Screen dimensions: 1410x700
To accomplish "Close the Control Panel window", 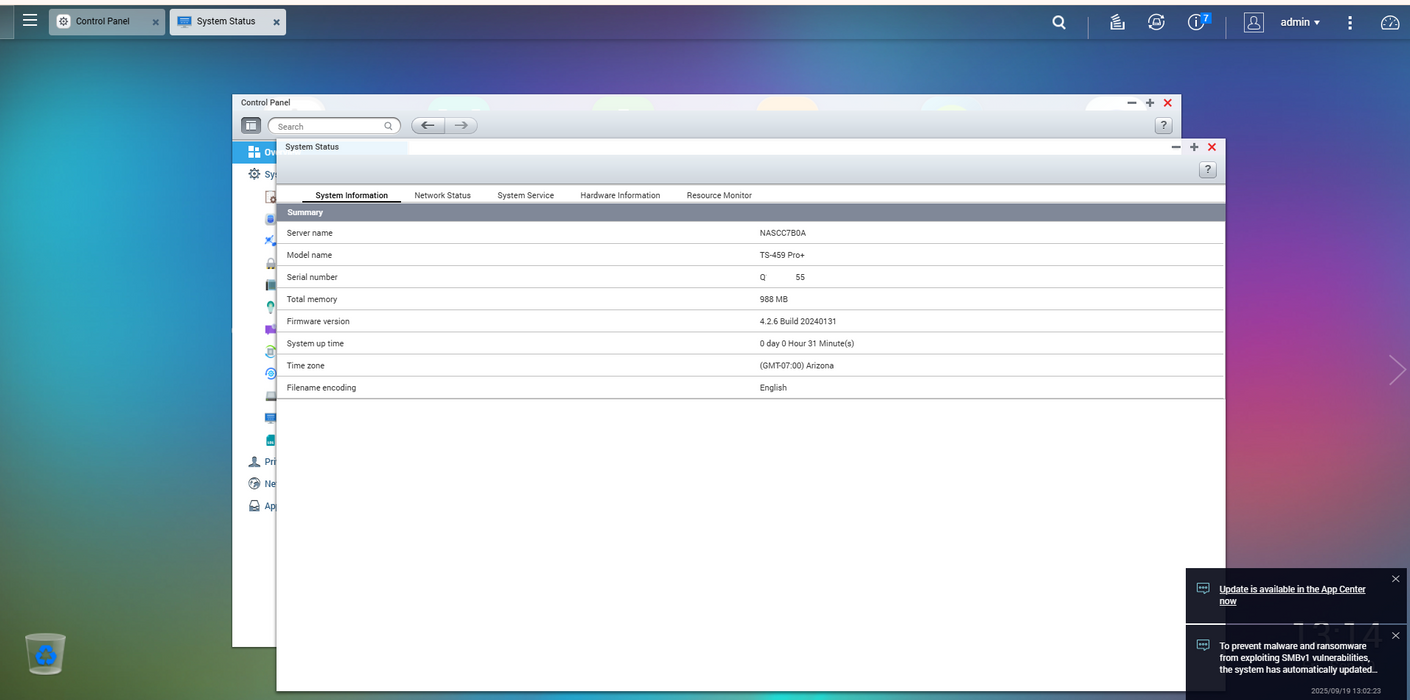I will click(1167, 103).
